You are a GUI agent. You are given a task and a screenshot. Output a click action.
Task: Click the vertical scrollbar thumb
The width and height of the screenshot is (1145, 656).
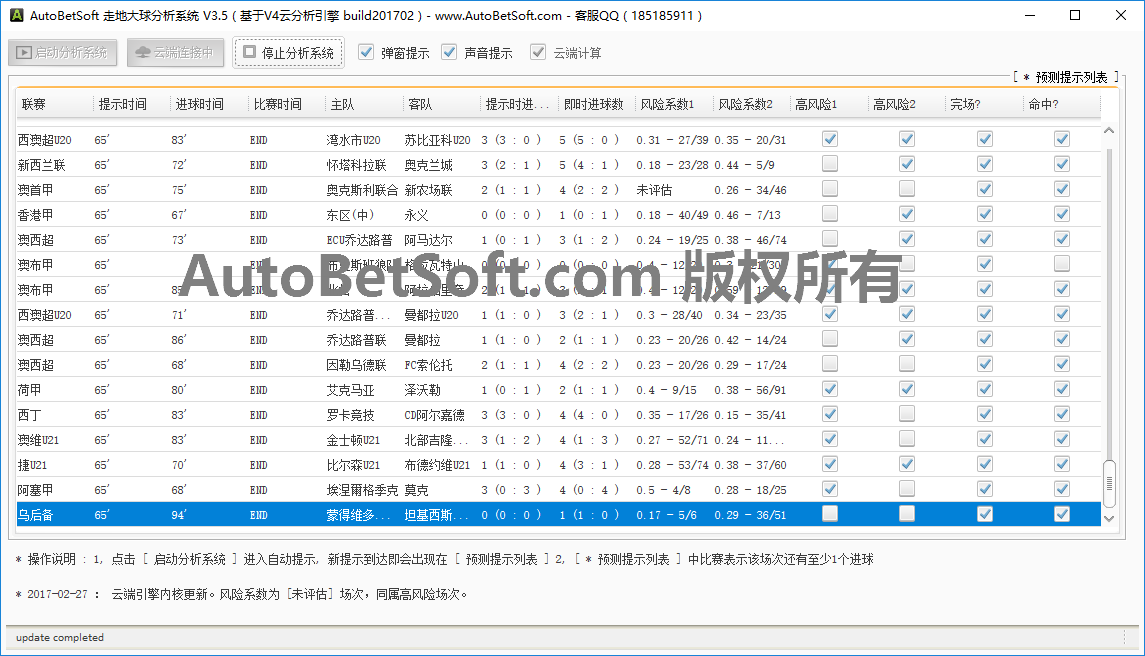coord(1108,484)
